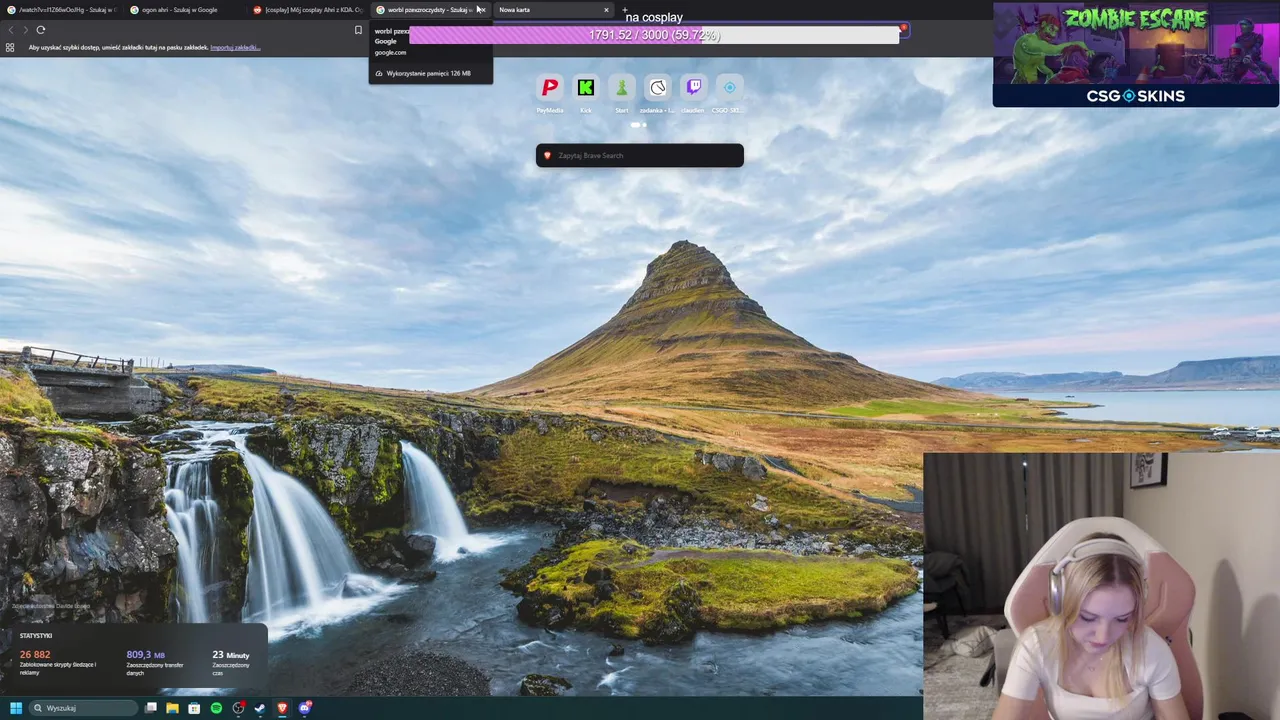Switch to second shortcuts page dot
The width and height of the screenshot is (1280, 720).
click(645, 125)
